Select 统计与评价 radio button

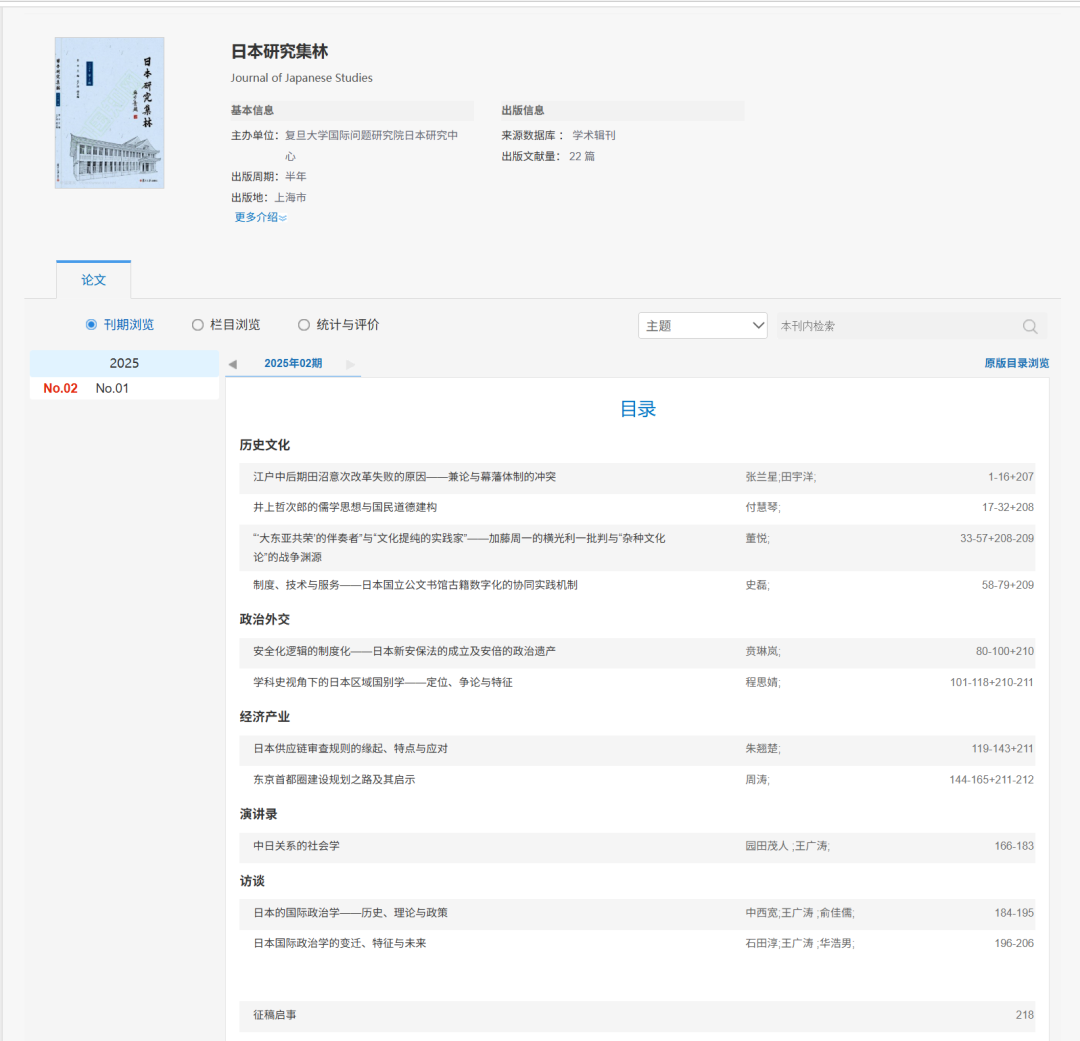304,324
